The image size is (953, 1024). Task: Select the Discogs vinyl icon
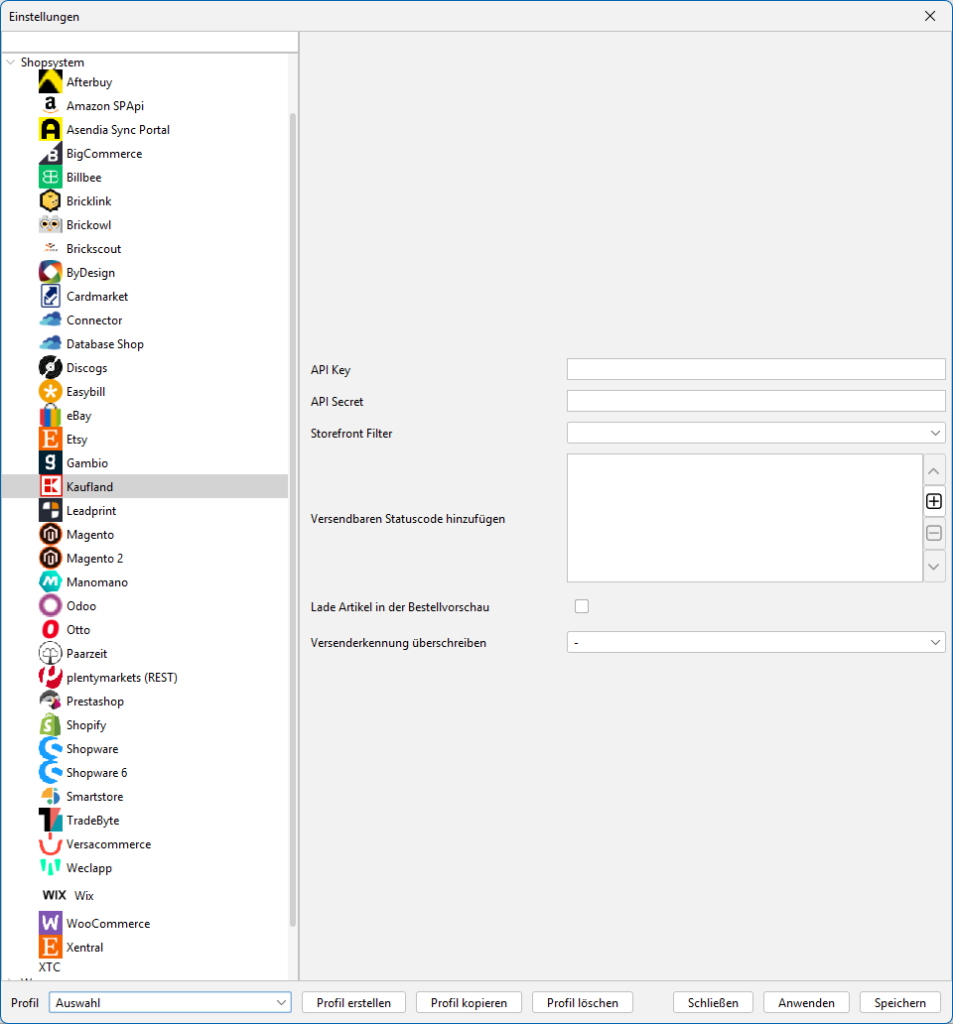coord(50,367)
